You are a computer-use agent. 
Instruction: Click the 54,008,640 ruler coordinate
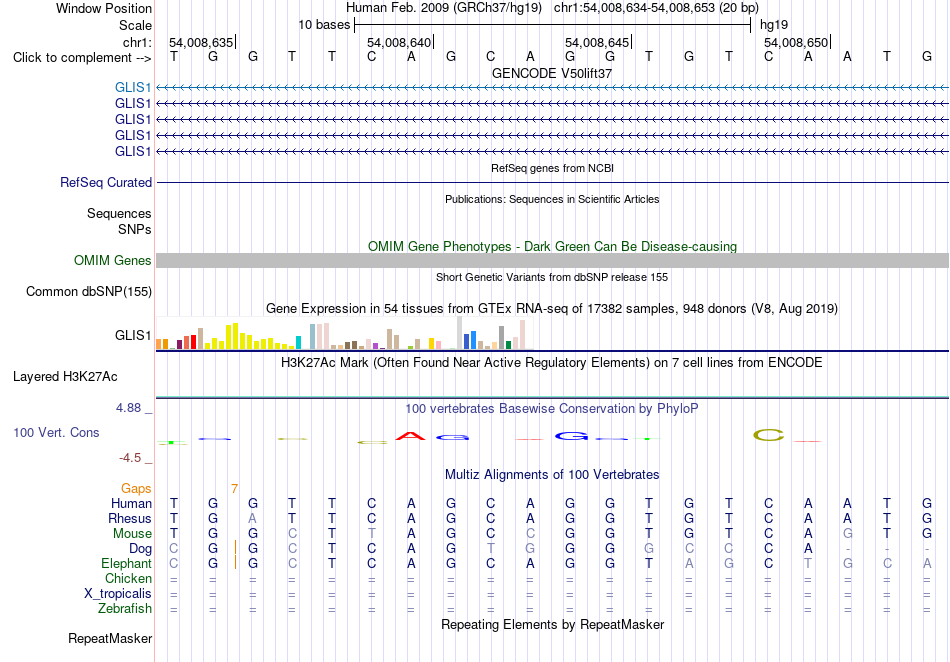(399, 42)
